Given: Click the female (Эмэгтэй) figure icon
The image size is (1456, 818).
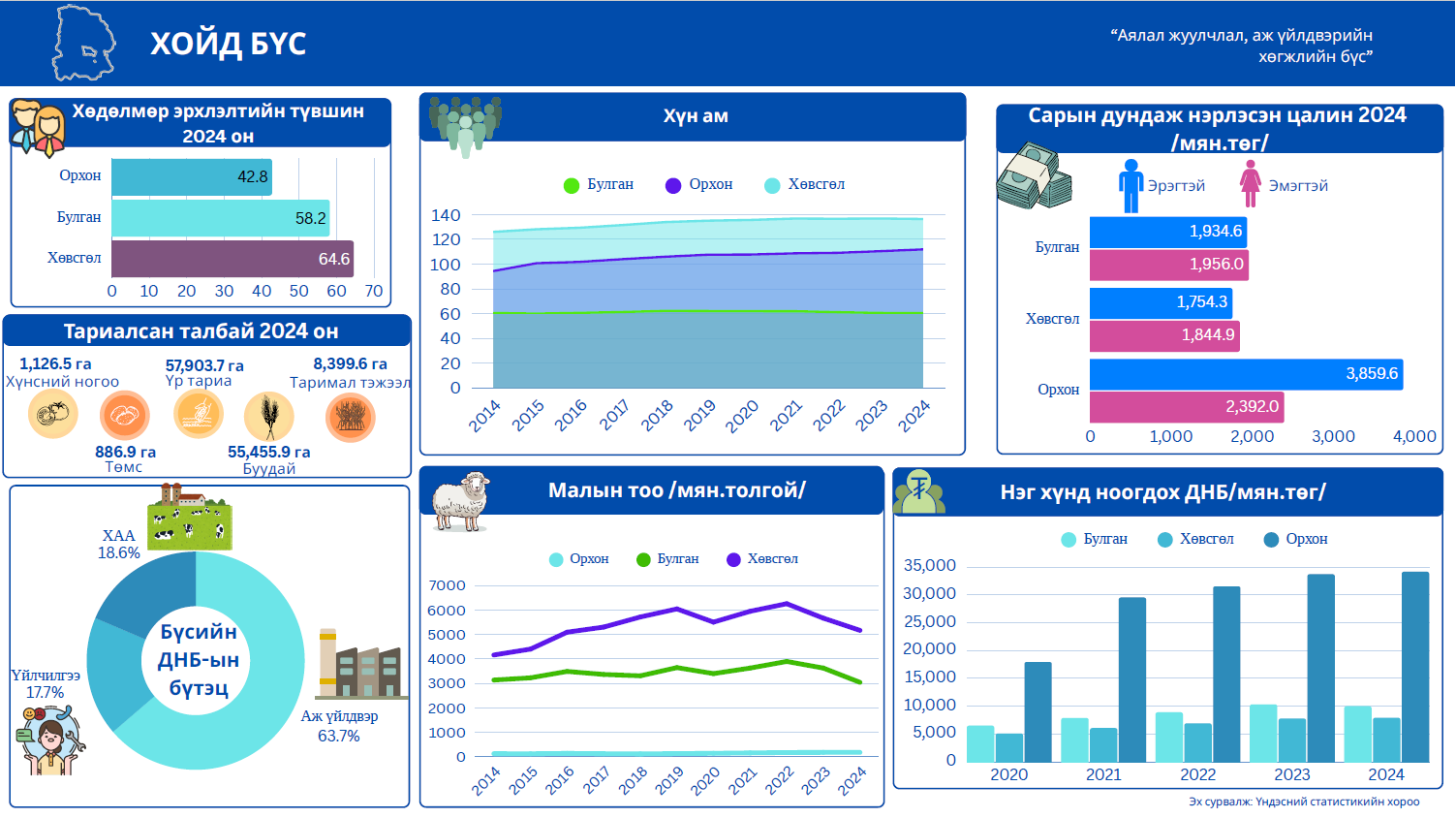Looking at the screenshot, I should click(1251, 184).
